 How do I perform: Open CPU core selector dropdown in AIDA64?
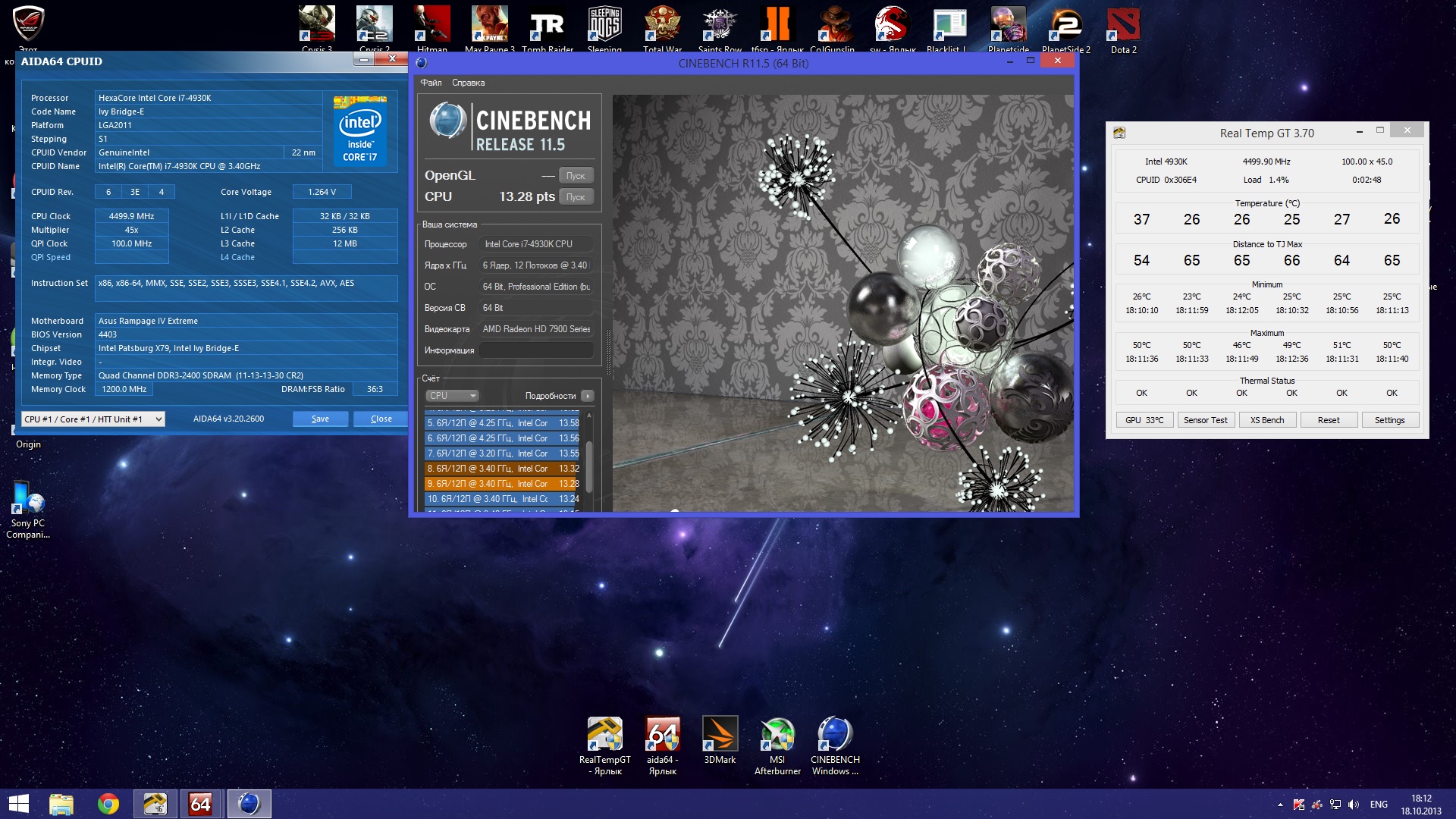click(93, 419)
